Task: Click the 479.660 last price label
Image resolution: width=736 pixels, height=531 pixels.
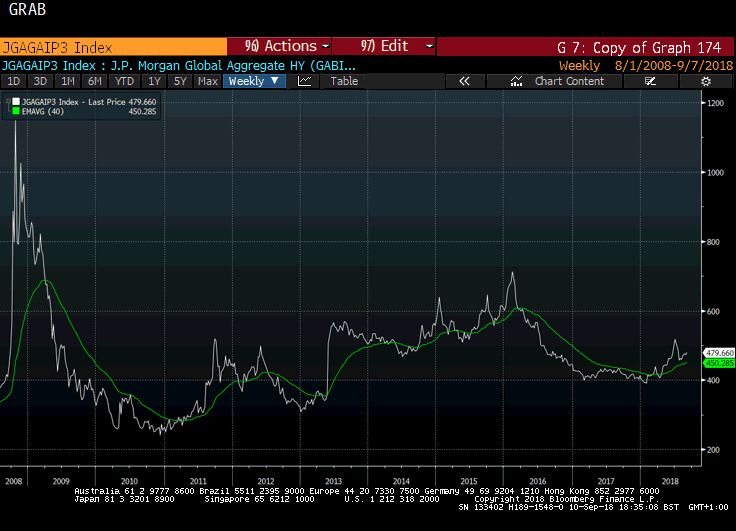Action: (720, 353)
